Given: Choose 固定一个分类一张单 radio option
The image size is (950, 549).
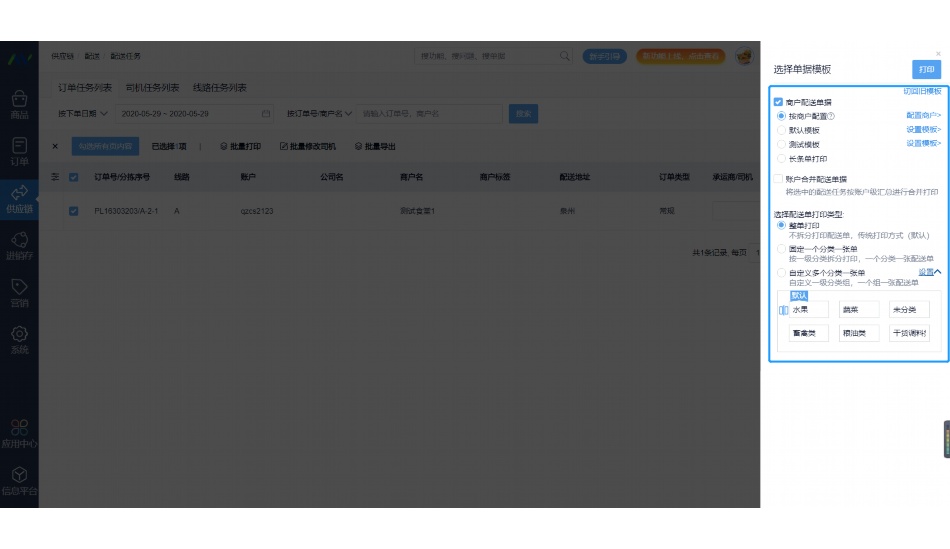Looking at the screenshot, I should (x=781, y=249).
